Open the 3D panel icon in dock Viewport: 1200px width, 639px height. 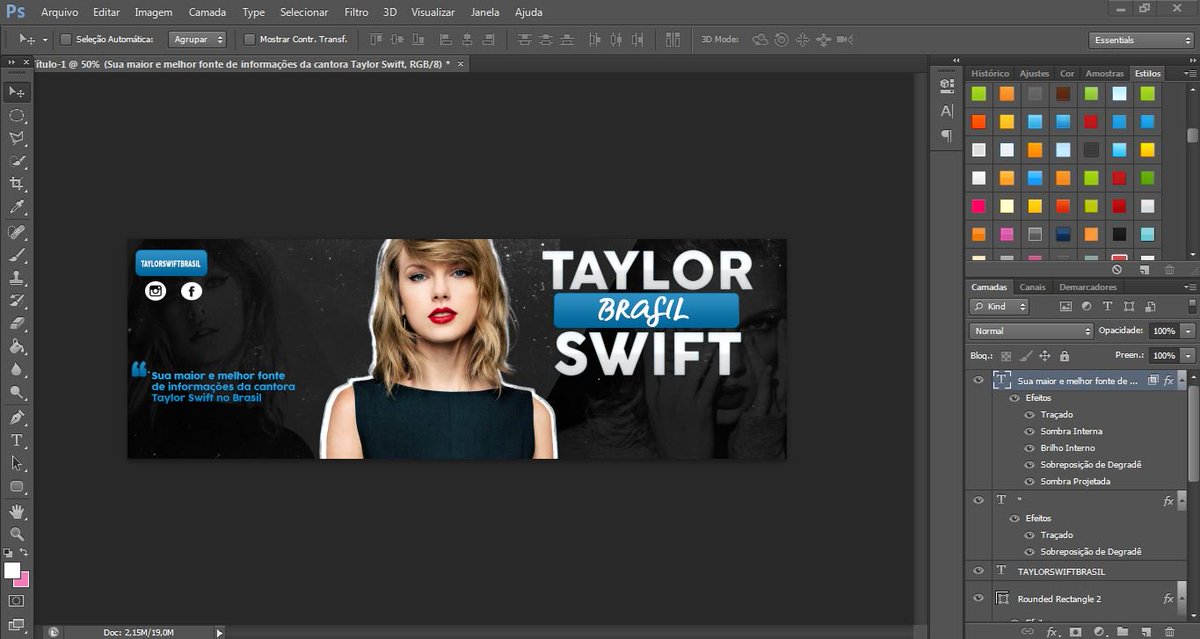tap(947, 86)
